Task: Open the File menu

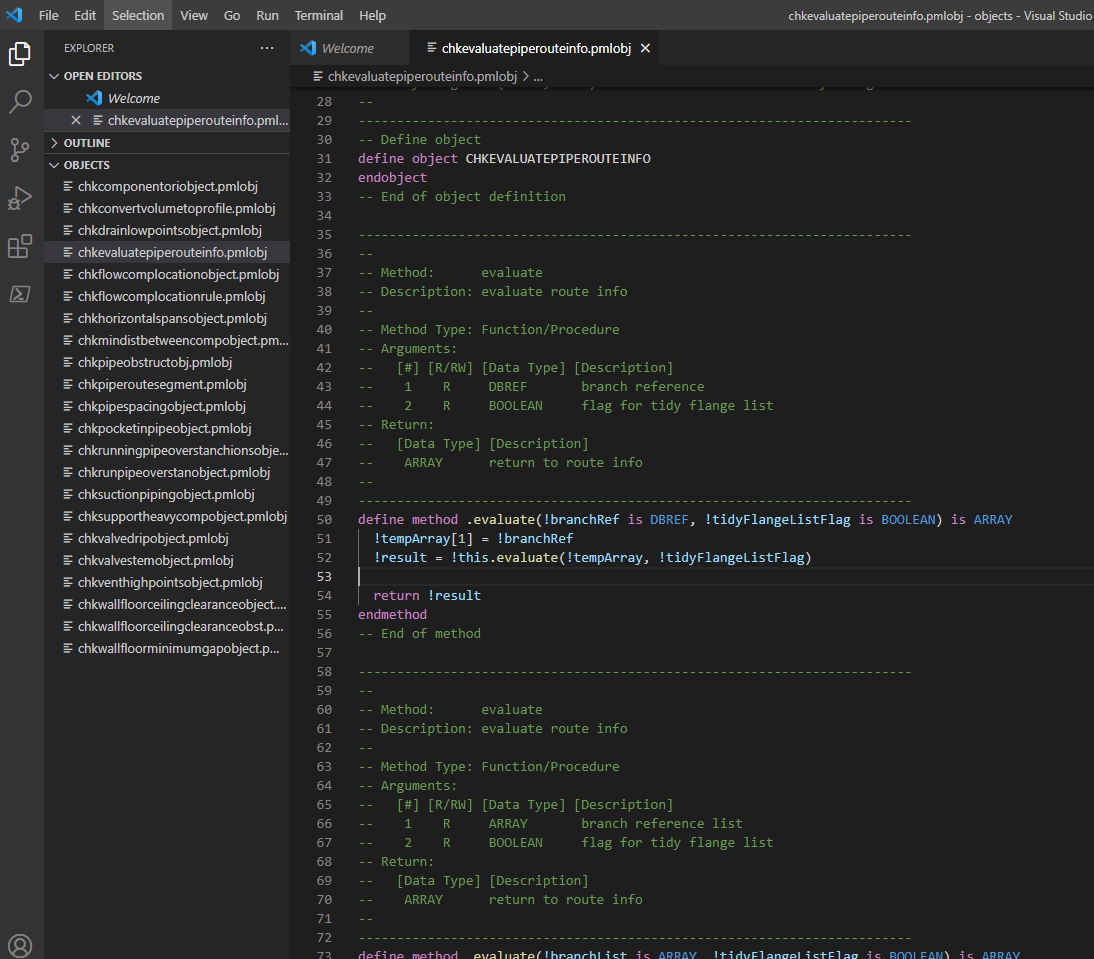Action: point(49,15)
